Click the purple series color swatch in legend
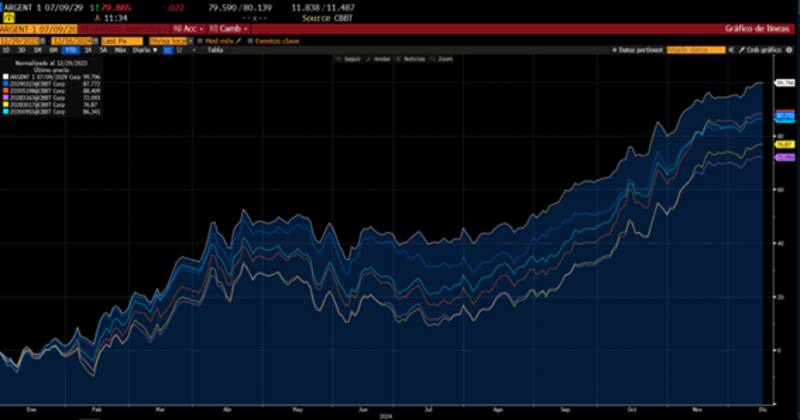 (5, 97)
